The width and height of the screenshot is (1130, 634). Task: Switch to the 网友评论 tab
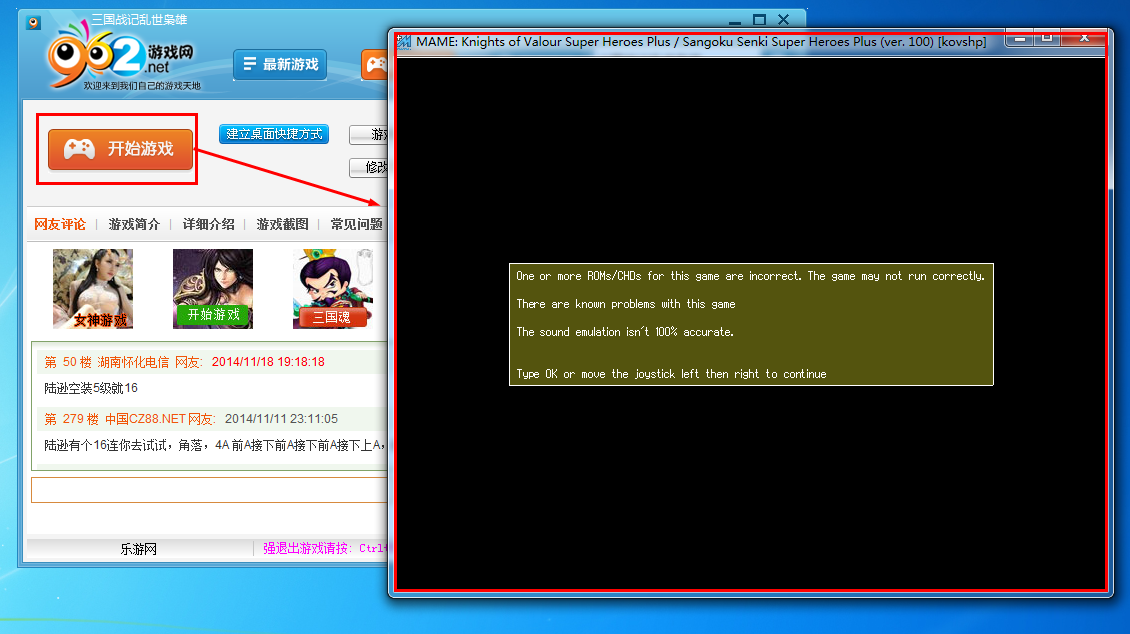(x=60, y=224)
